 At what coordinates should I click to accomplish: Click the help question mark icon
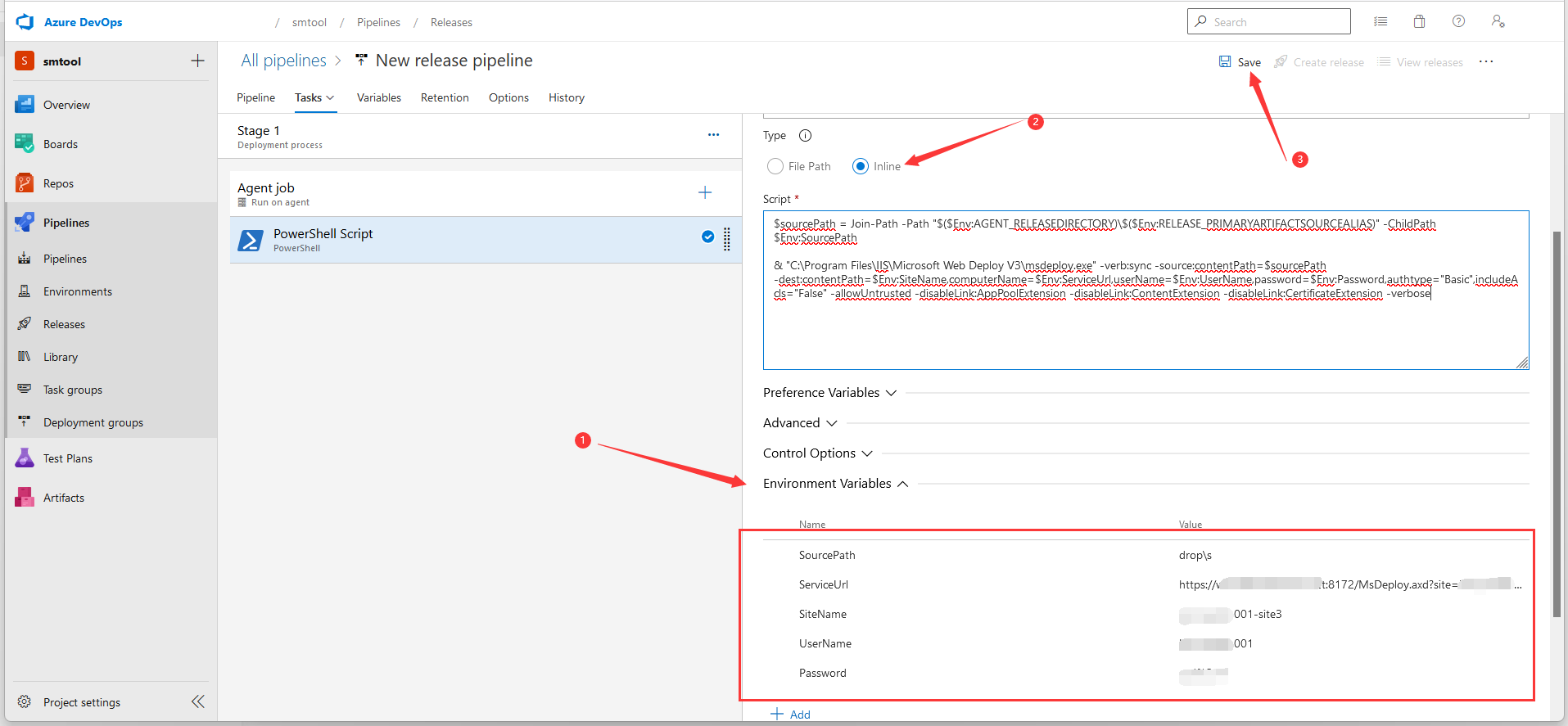point(1458,22)
